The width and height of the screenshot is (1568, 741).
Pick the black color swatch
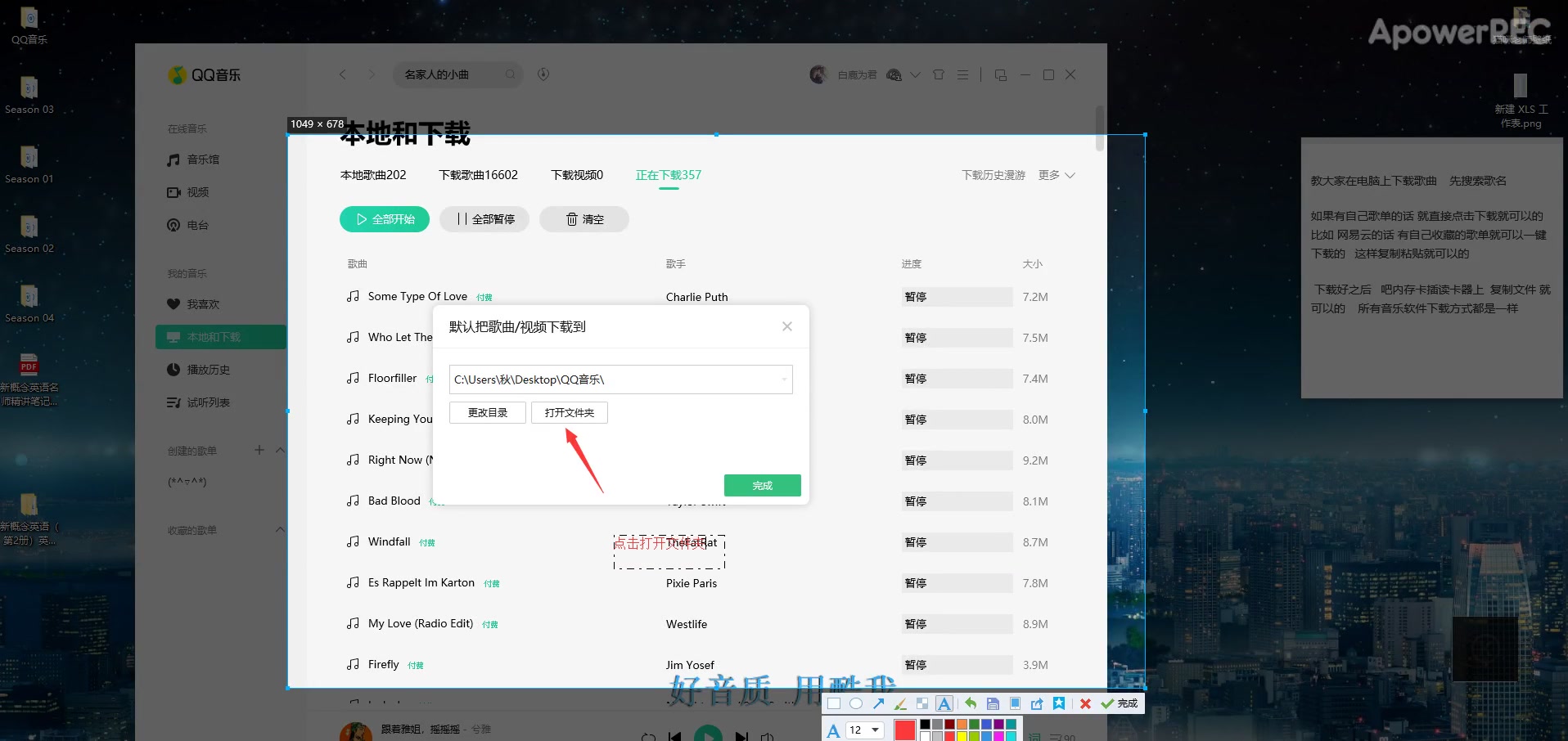(x=925, y=725)
